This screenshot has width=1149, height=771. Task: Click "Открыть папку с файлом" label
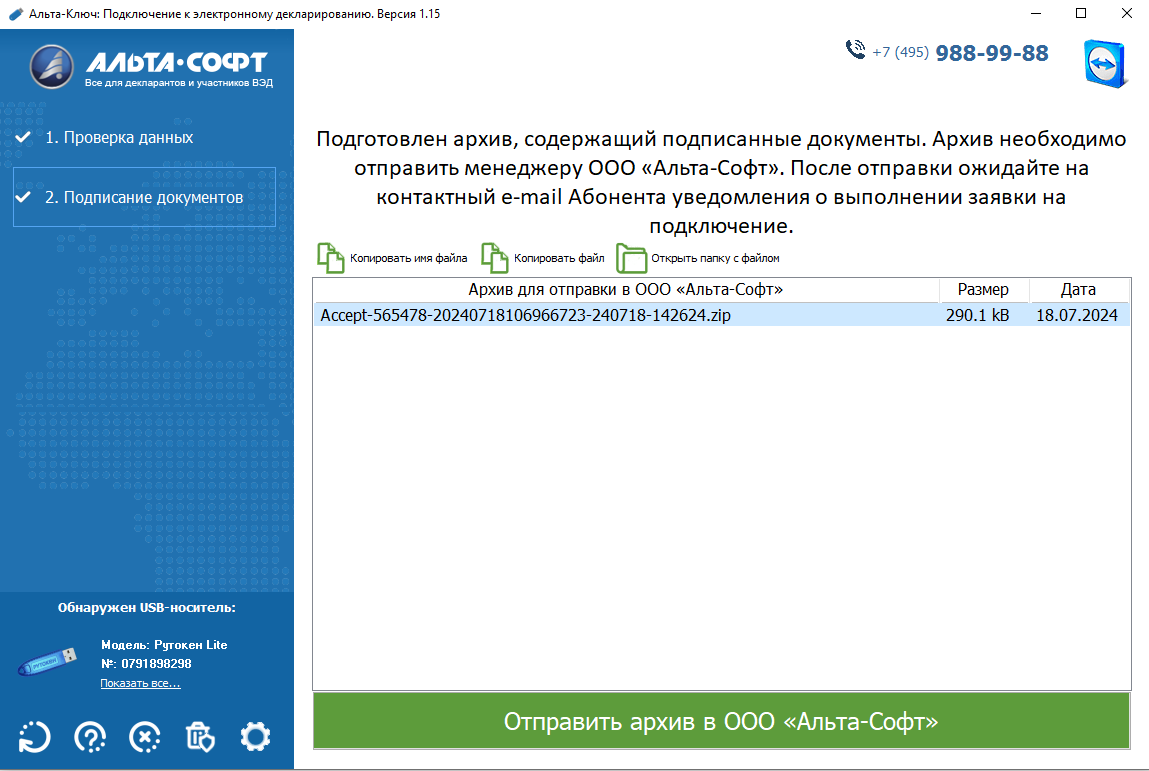(715, 258)
